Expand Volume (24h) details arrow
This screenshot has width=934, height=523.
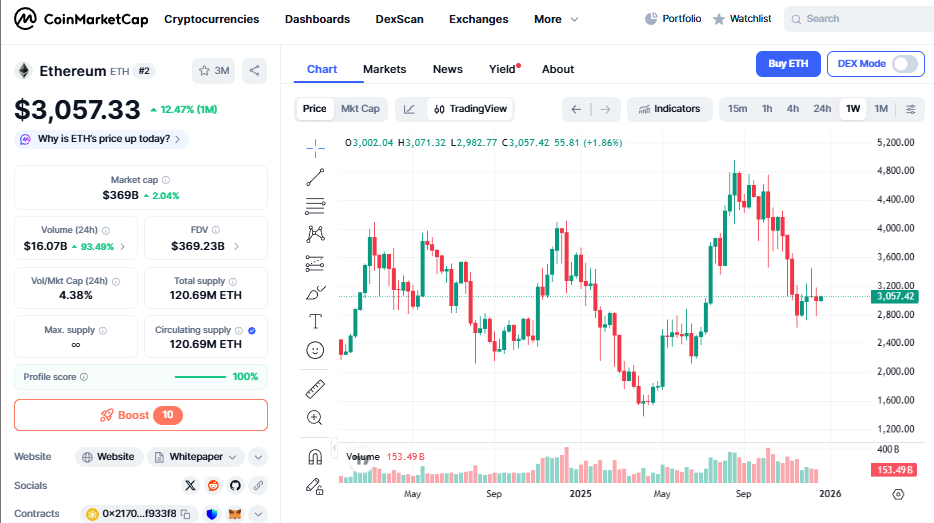coord(123,247)
